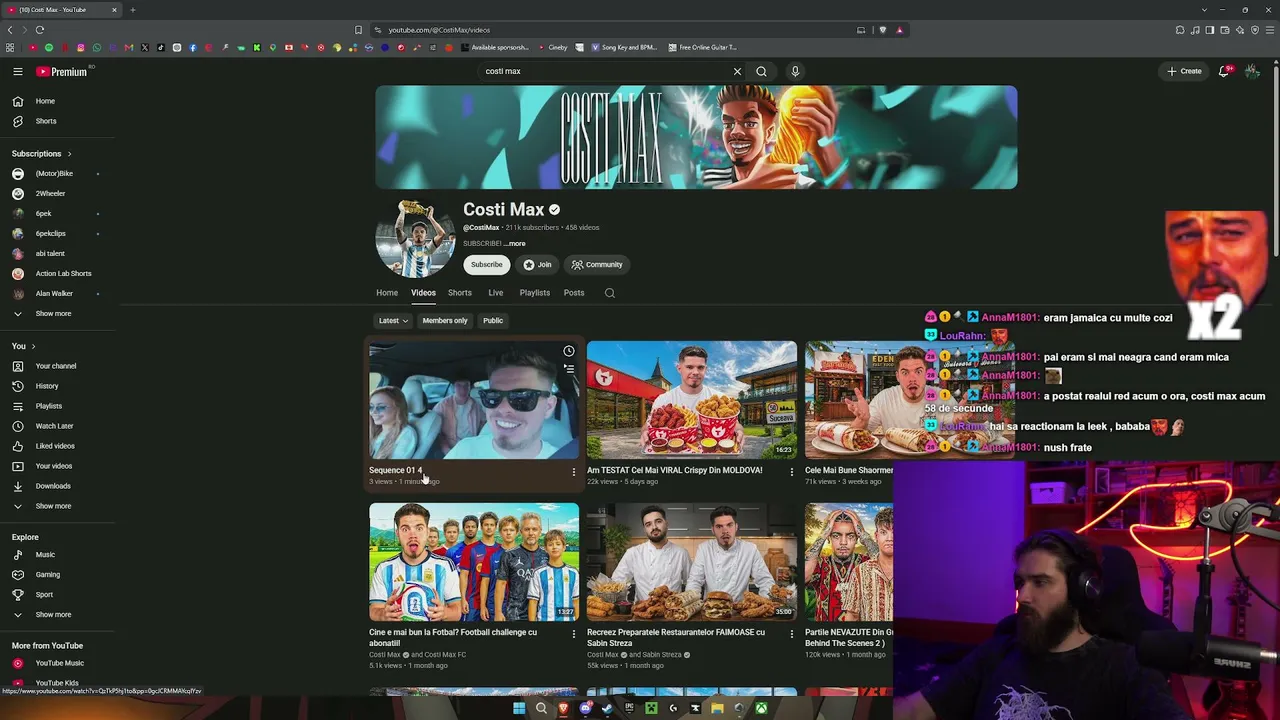Open Xbox app from taskbar
The width and height of the screenshot is (1280, 720).
click(x=761, y=709)
